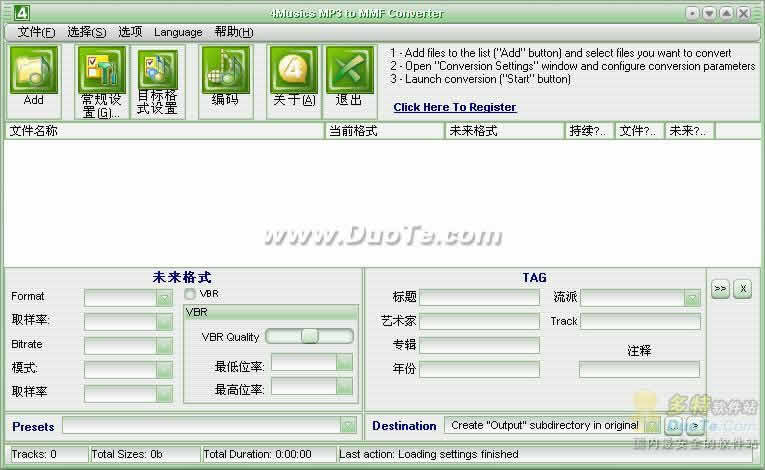The width and height of the screenshot is (765, 470).
Task: Click the VBR group header bar
Action: coord(271,312)
